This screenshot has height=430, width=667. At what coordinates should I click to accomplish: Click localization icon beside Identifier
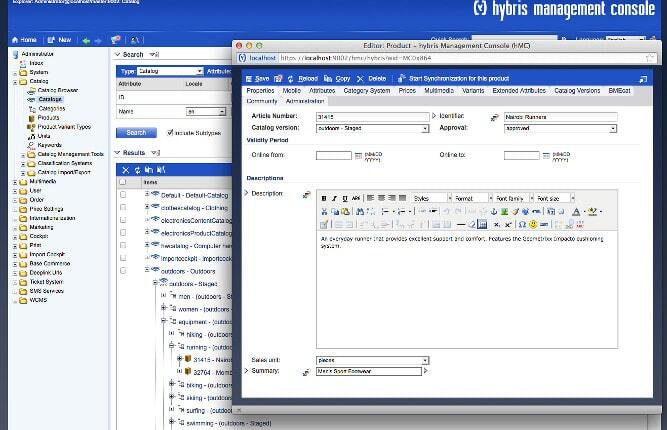pos(494,117)
